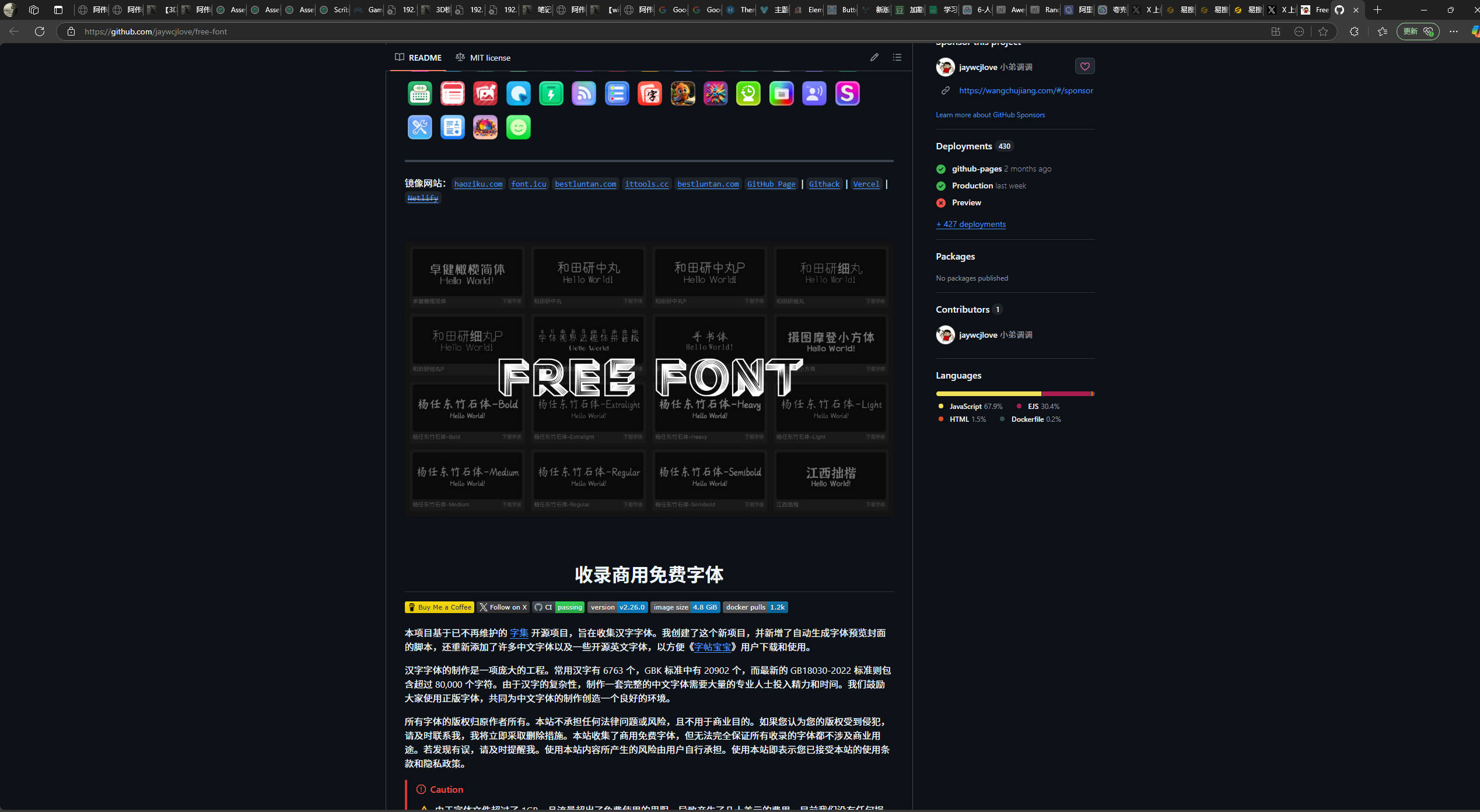Open the haoziku.com mirror link

(478, 184)
